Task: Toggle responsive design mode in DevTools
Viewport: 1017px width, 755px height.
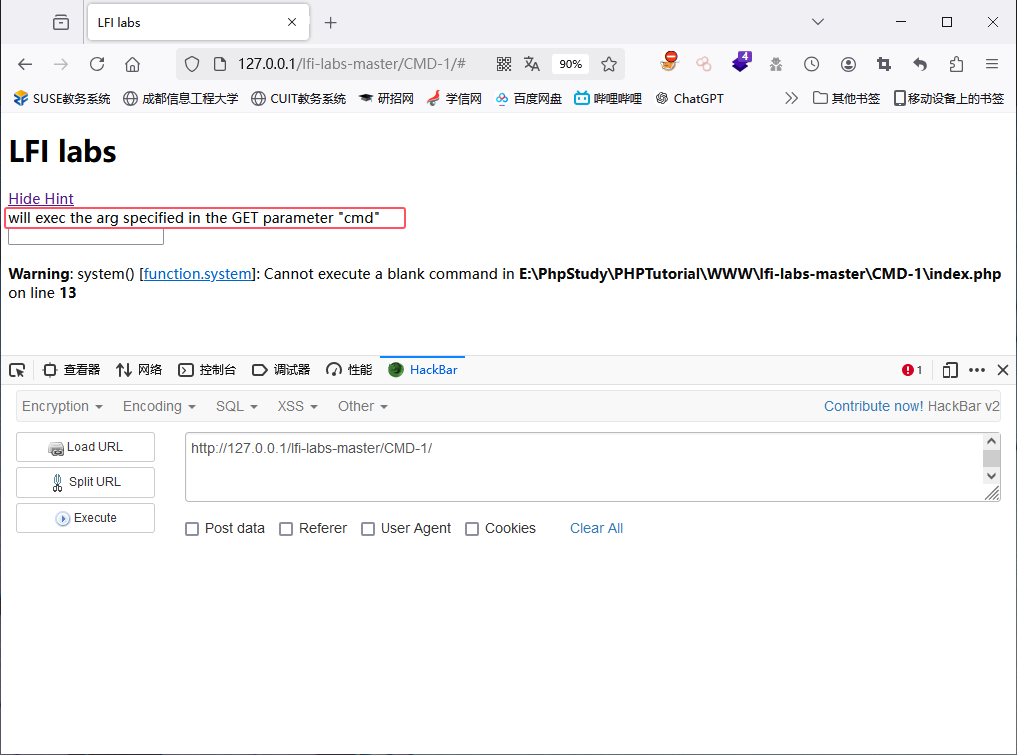Action: (x=949, y=369)
